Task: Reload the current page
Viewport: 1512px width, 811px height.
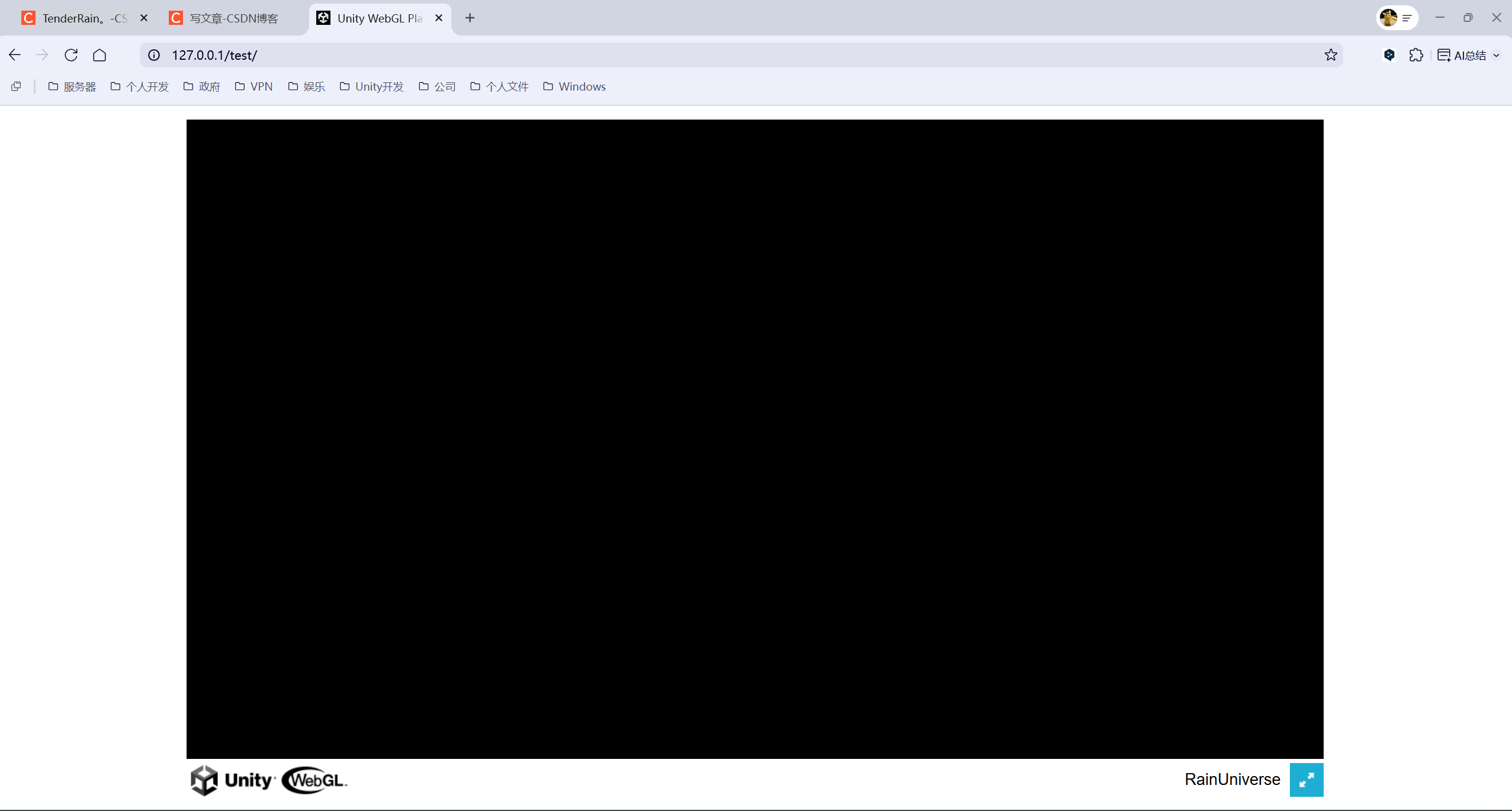Action: 71,55
